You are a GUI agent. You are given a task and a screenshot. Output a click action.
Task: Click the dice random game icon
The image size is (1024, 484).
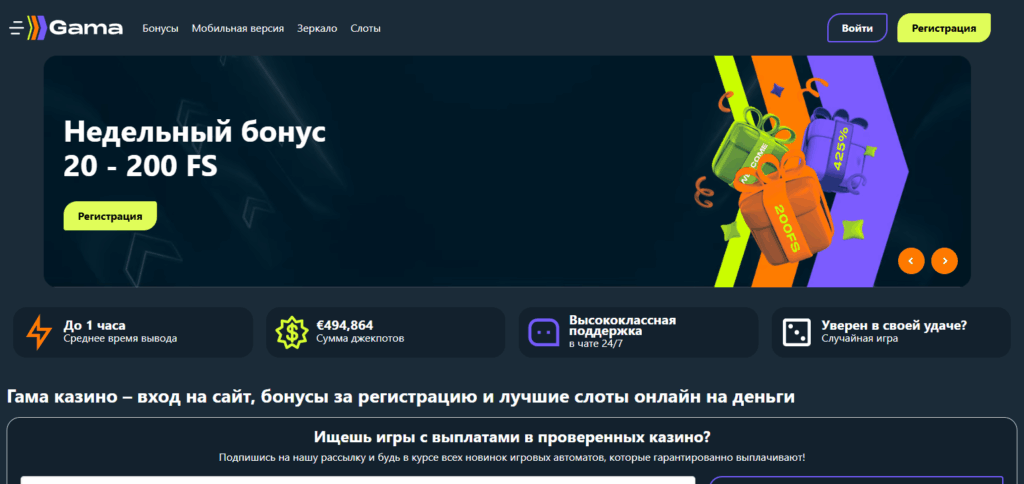[797, 332]
